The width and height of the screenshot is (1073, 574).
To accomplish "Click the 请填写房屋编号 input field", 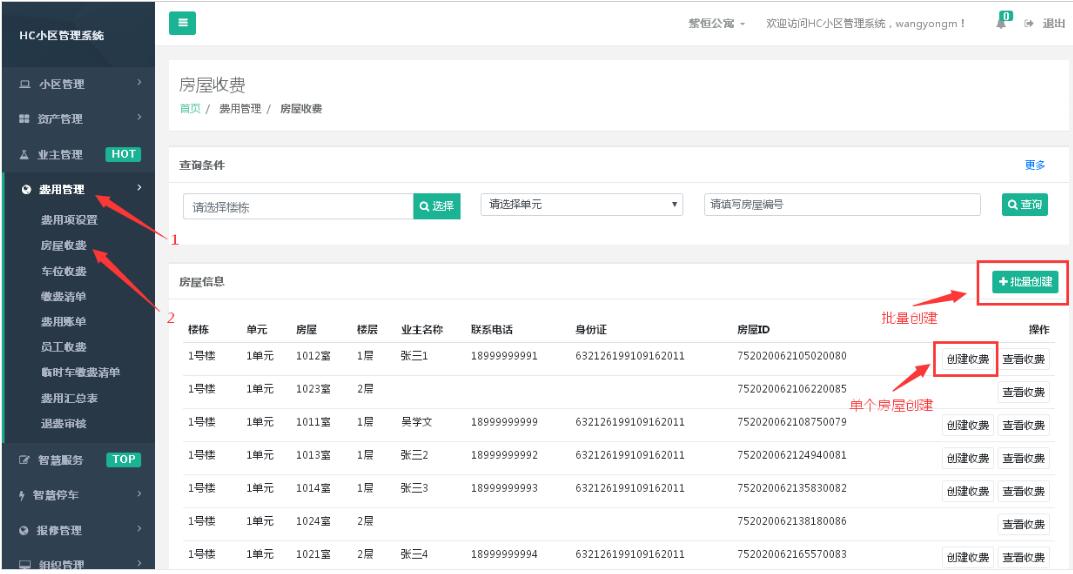I will 842,204.
